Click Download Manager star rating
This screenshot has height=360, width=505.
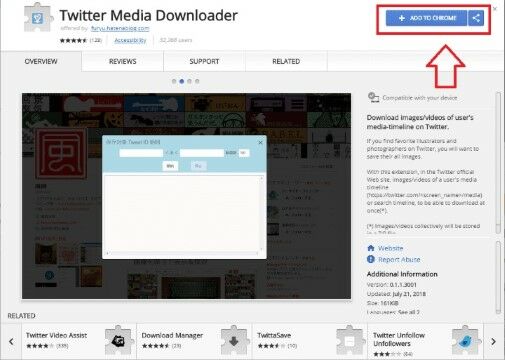click(x=156, y=346)
